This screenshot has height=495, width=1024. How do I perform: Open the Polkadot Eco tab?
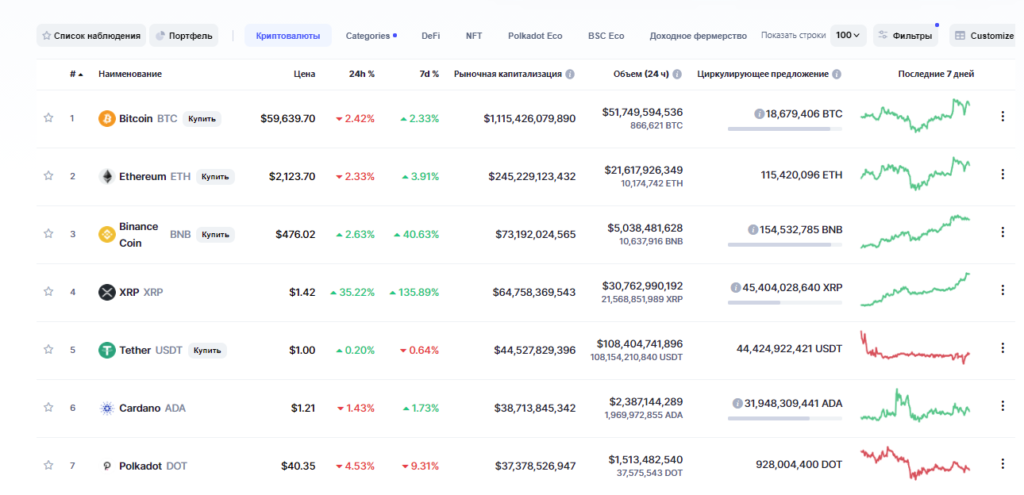[535, 36]
